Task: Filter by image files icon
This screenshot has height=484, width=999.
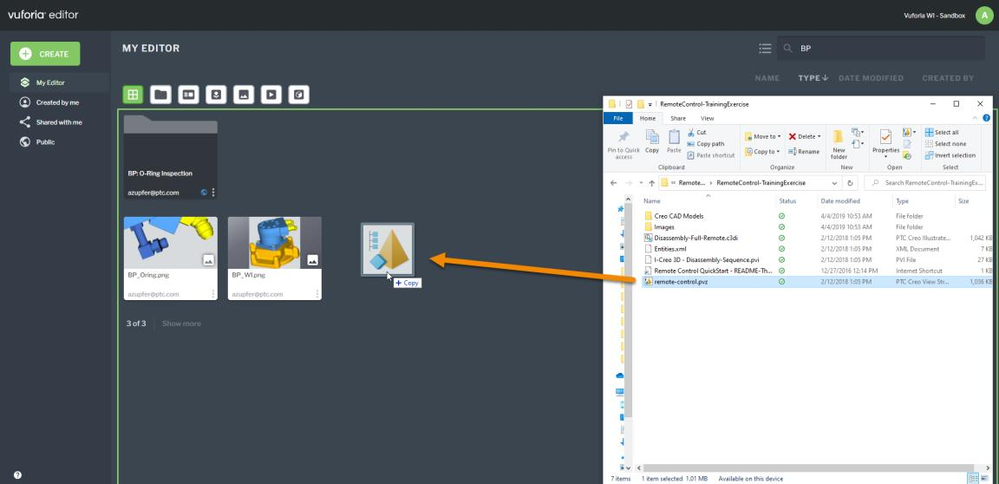Action: (x=243, y=95)
